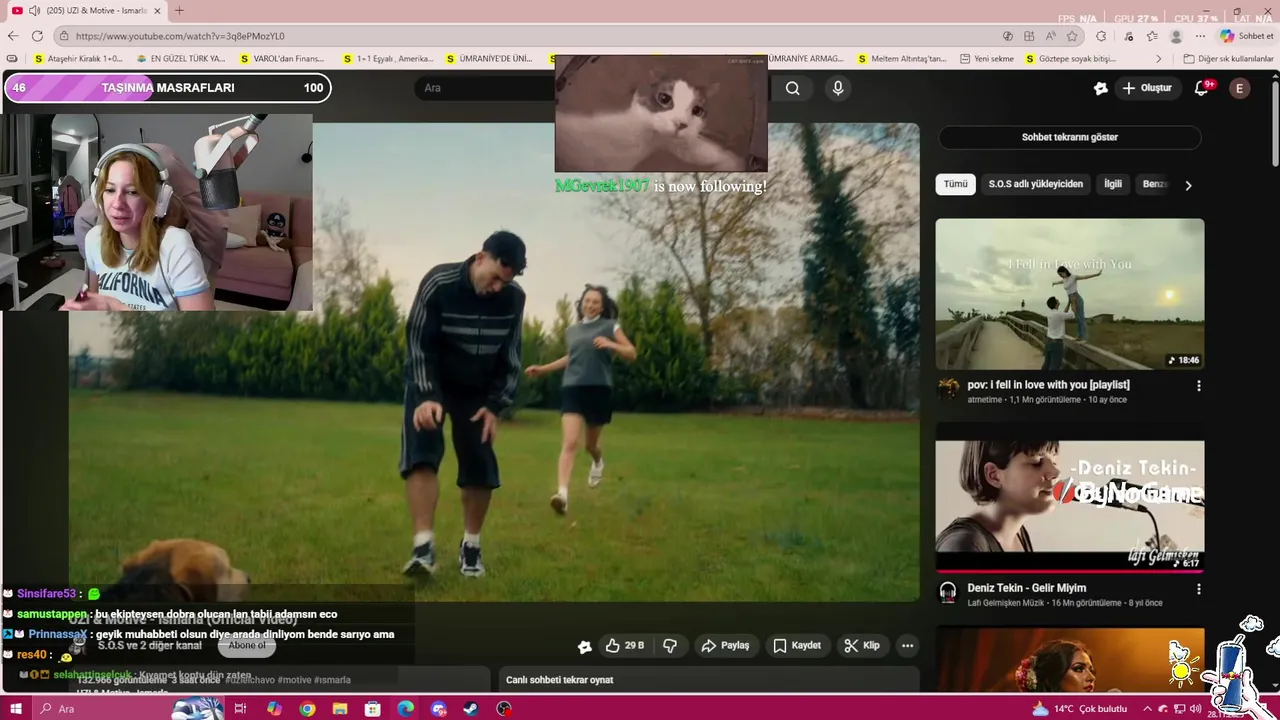1280x720 pixels.
Task: Open Microsoft Store from taskbar
Action: [x=372, y=708]
